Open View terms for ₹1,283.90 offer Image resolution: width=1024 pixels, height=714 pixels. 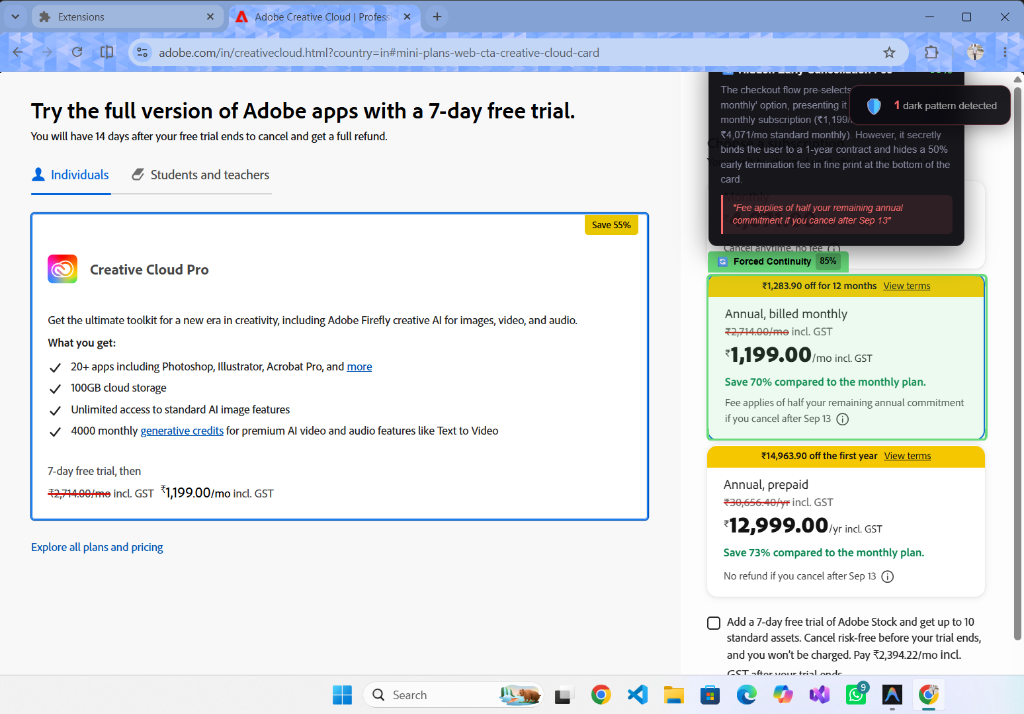[x=906, y=286]
